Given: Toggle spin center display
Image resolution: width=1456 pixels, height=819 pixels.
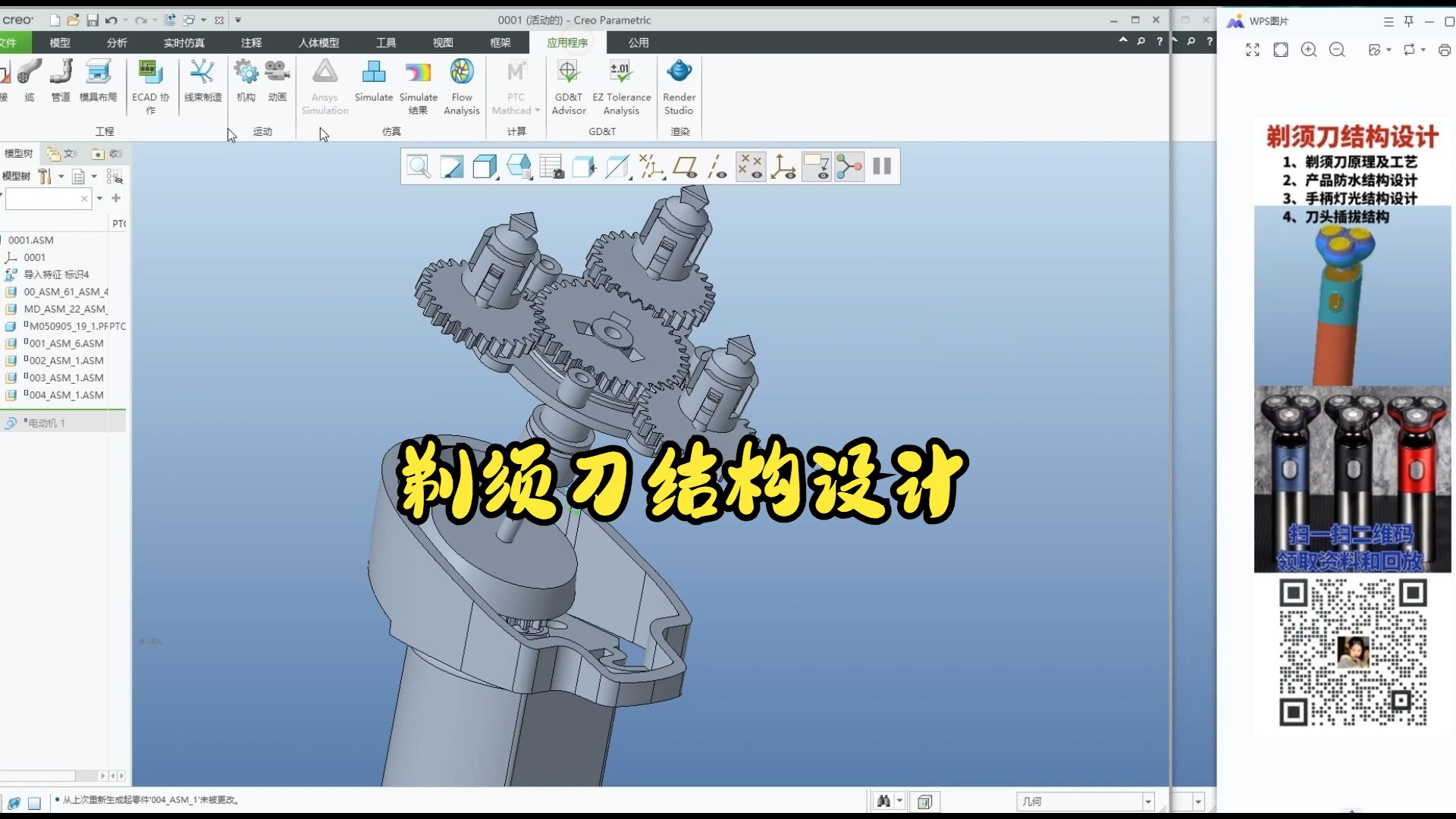Looking at the screenshot, I should coord(849,166).
